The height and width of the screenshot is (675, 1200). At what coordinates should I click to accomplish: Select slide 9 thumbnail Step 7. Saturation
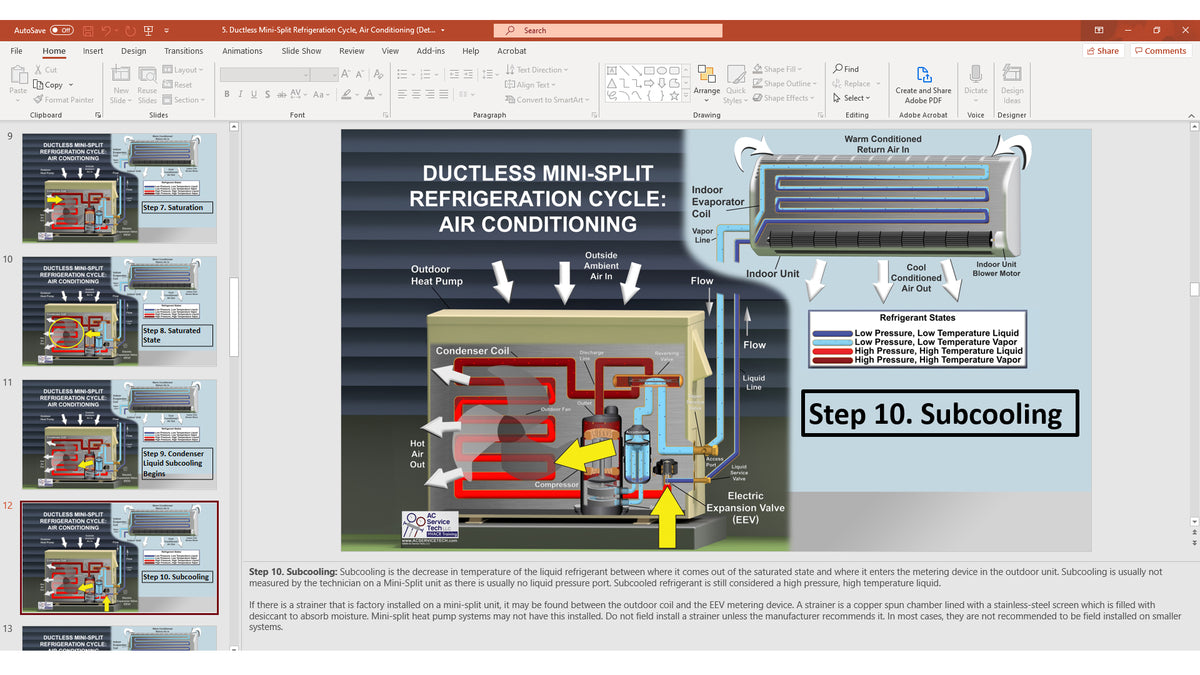click(x=118, y=187)
